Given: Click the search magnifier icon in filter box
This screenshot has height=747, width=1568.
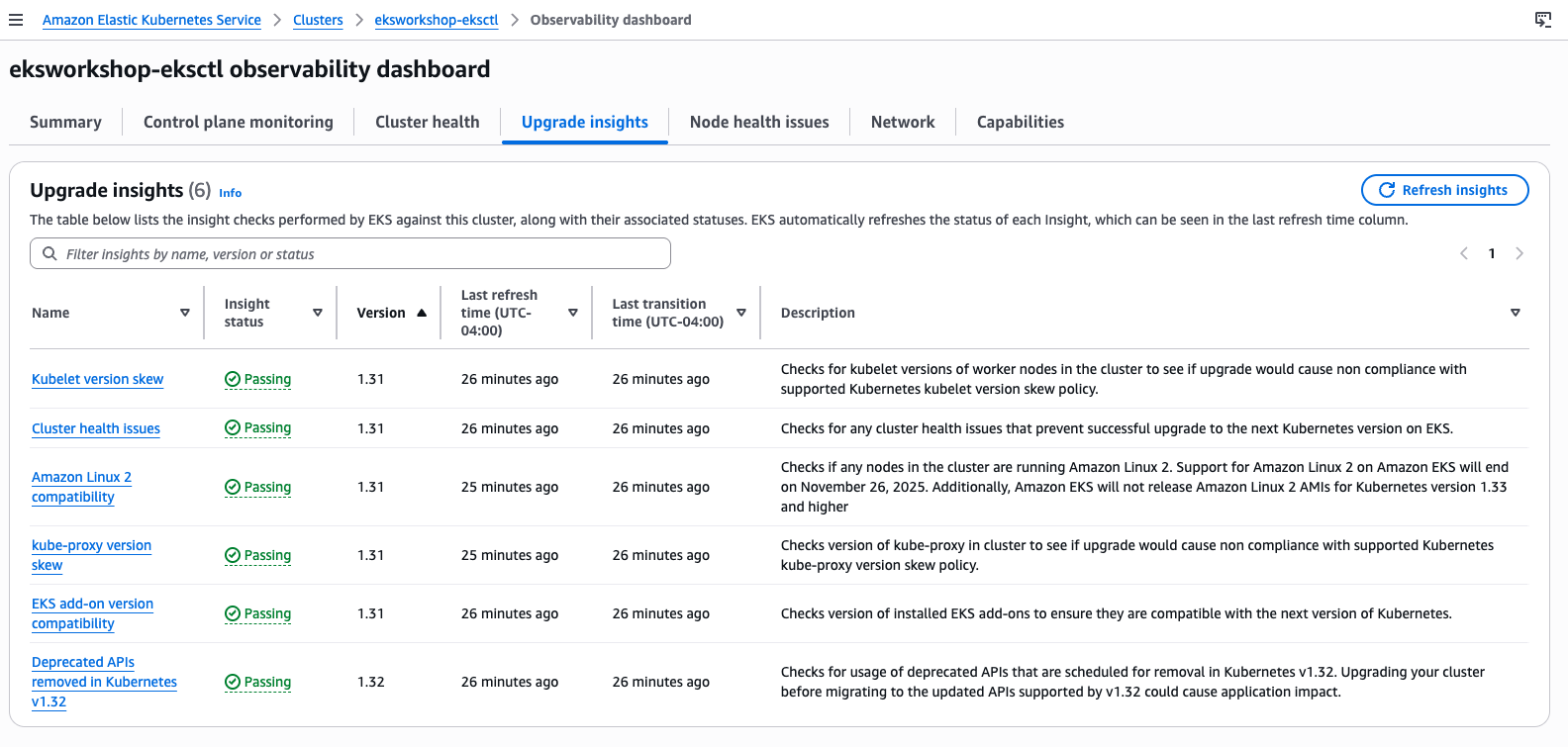Looking at the screenshot, I should 49,253.
